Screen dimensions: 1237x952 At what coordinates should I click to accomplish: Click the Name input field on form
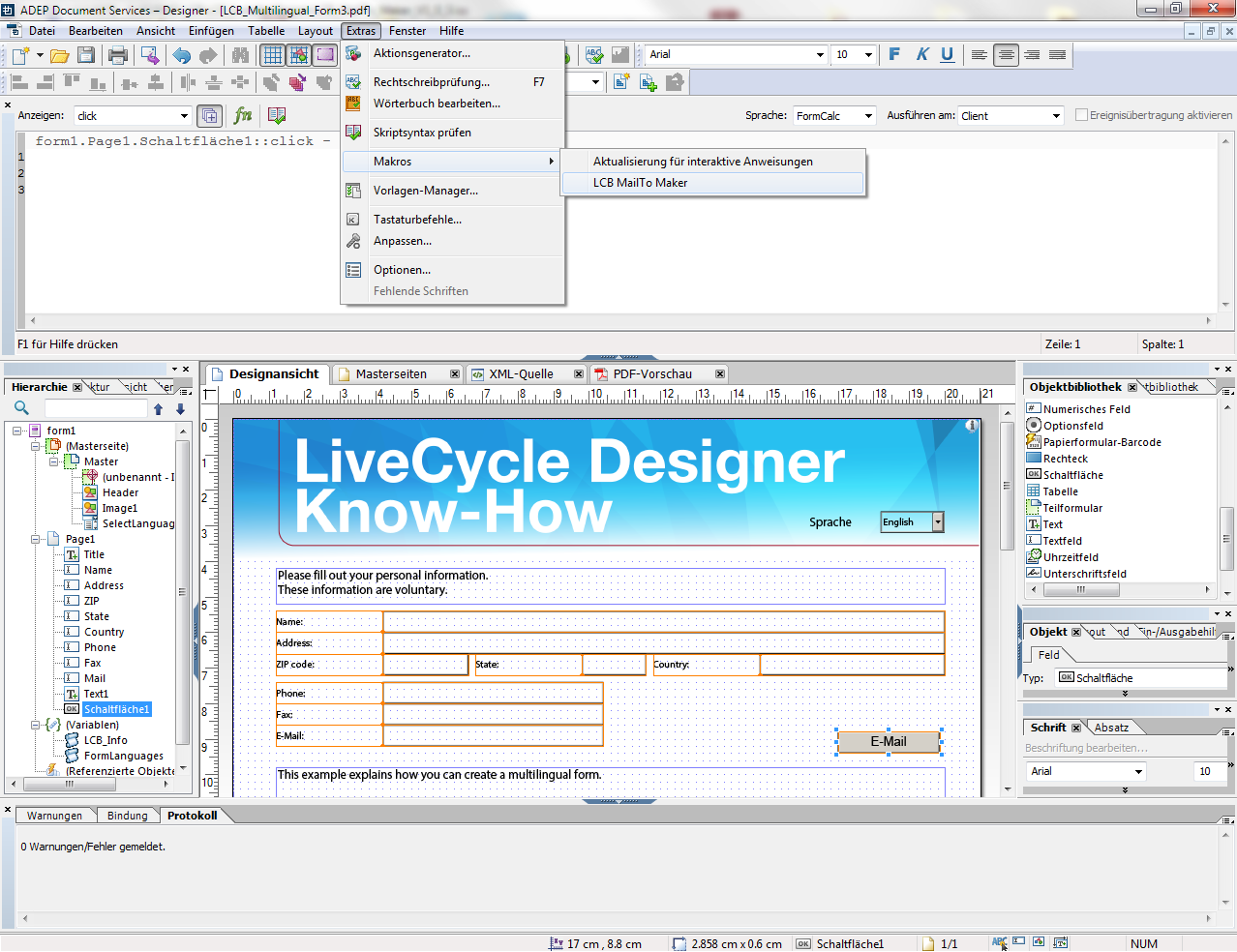coord(663,621)
